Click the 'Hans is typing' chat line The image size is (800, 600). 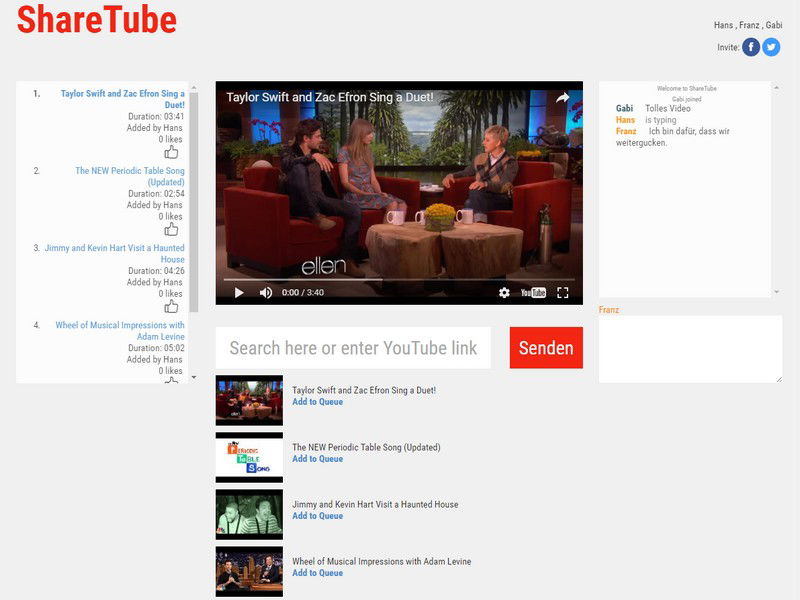click(x=646, y=120)
